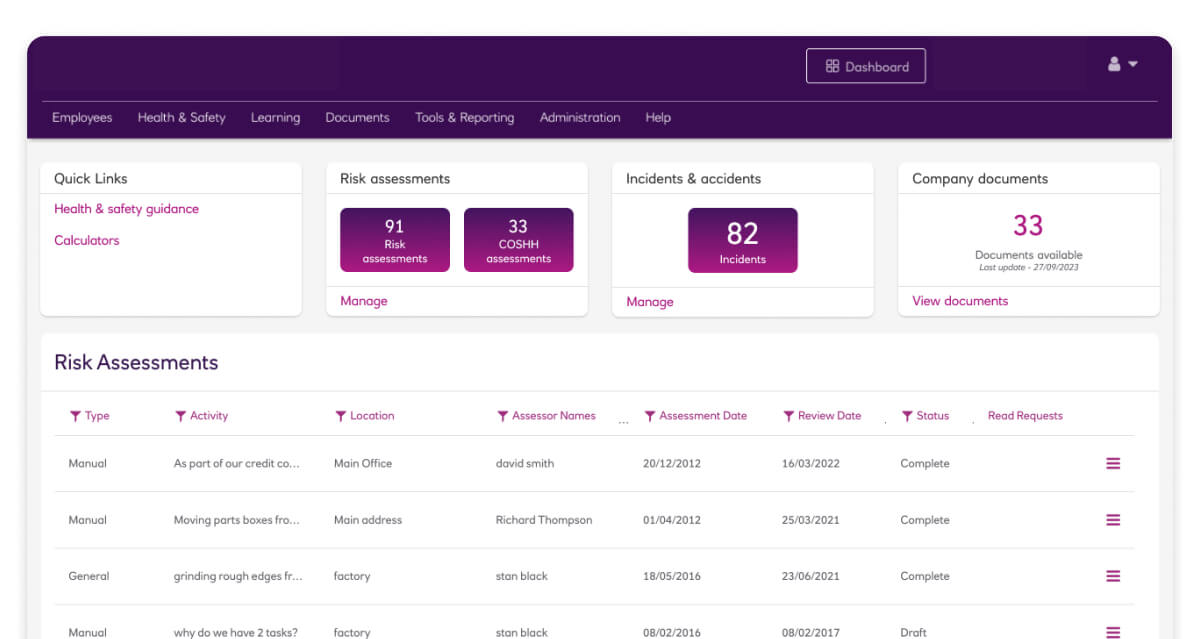Click the 82 Incidents tile
Viewport: 1200px width, 639px height.
point(743,240)
